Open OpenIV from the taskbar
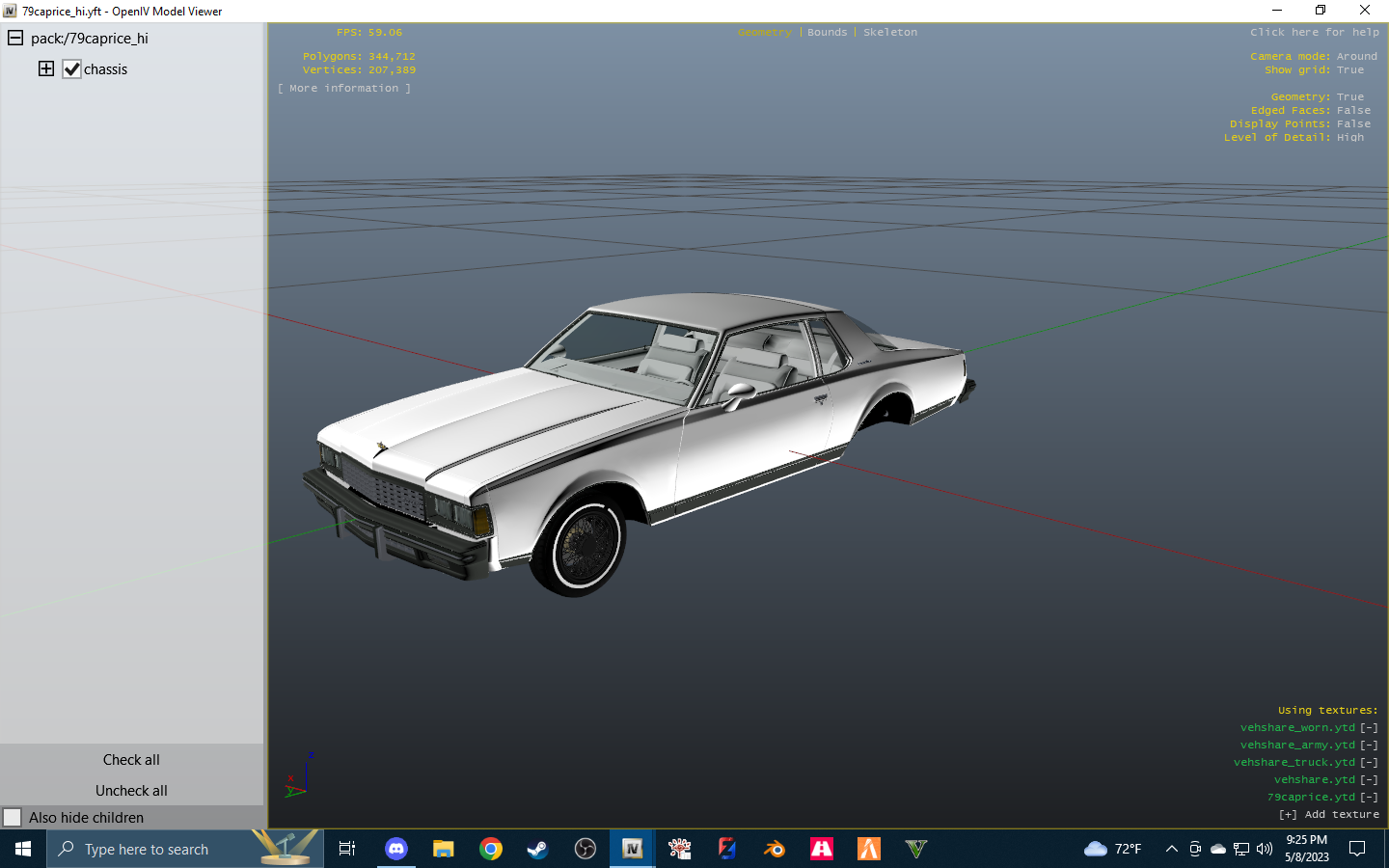Viewport: 1389px width, 868px height. click(x=632, y=849)
